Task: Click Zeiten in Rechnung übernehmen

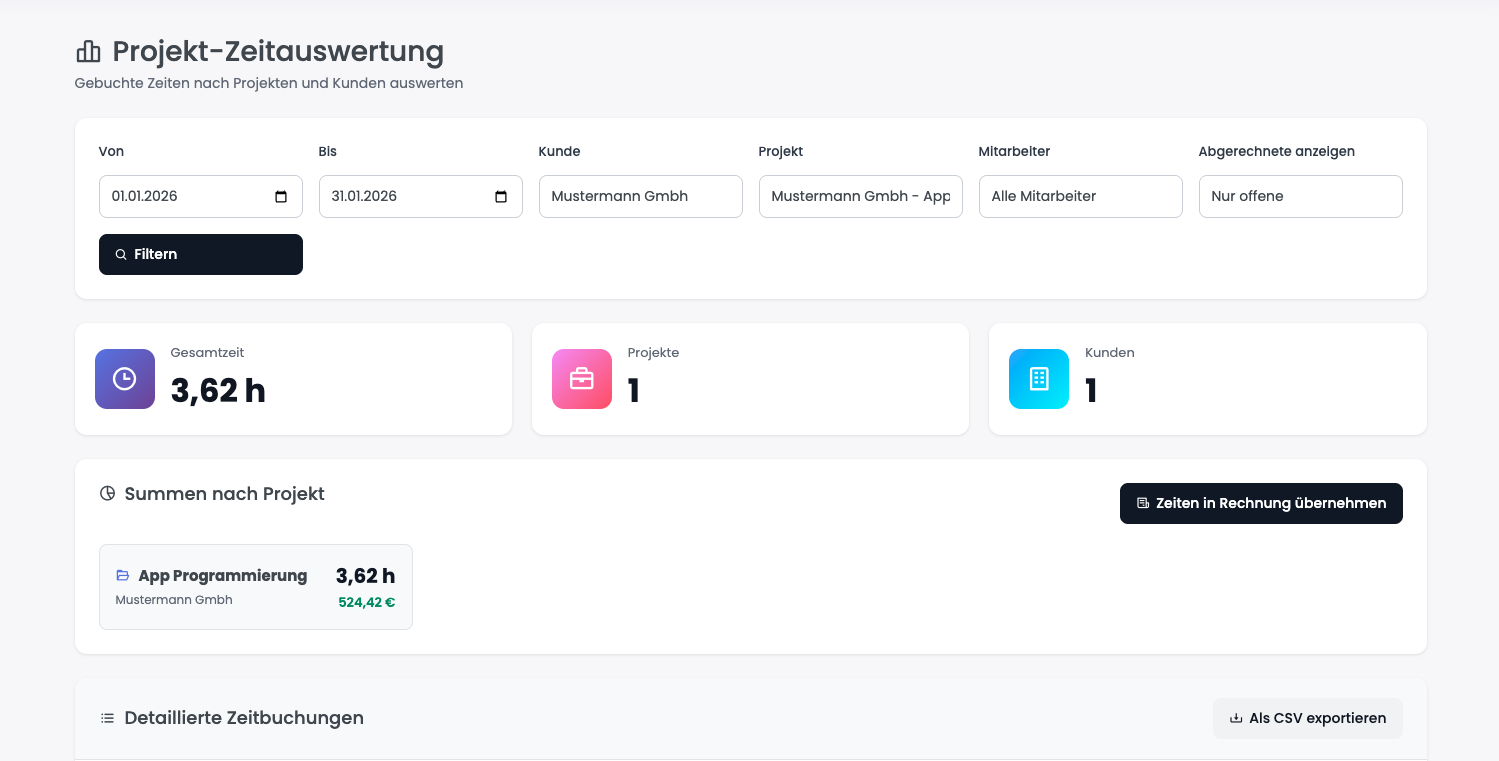Action: pos(1261,503)
